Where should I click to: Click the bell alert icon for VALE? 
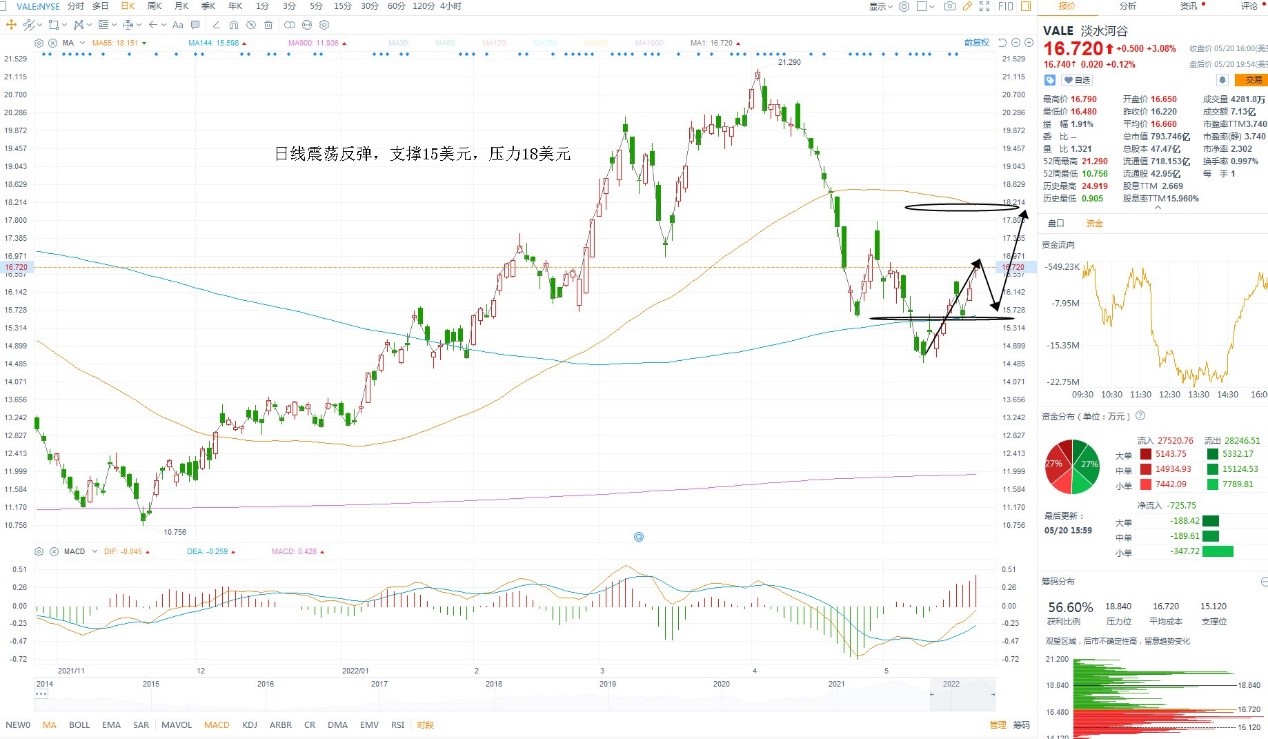tap(1222, 79)
